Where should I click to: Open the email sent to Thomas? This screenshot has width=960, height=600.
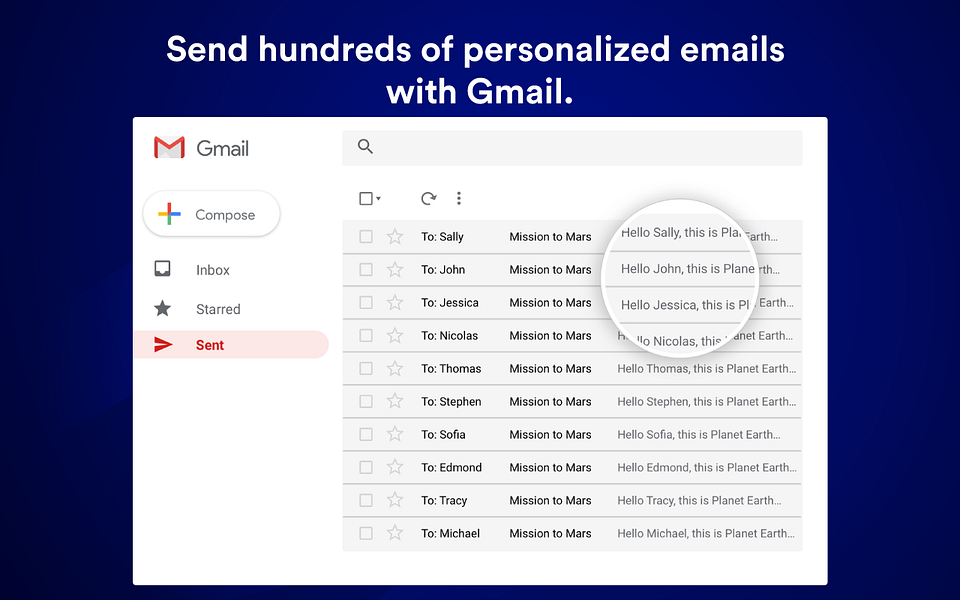pyautogui.click(x=550, y=368)
